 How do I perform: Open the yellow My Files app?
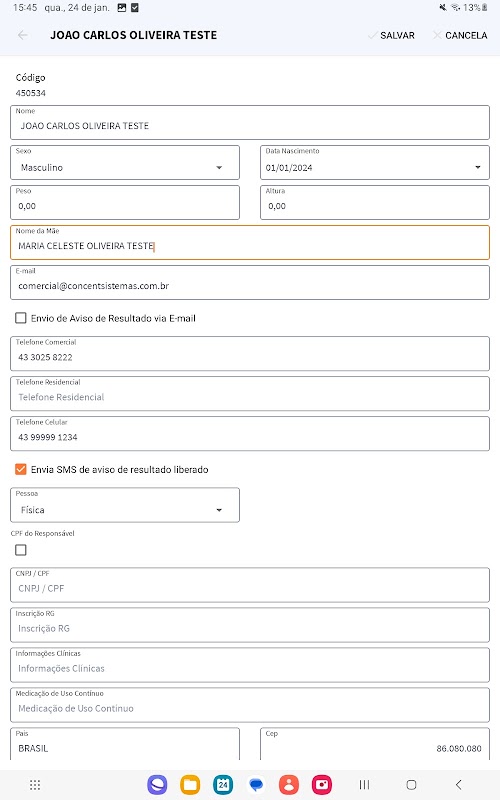[190, 785]
